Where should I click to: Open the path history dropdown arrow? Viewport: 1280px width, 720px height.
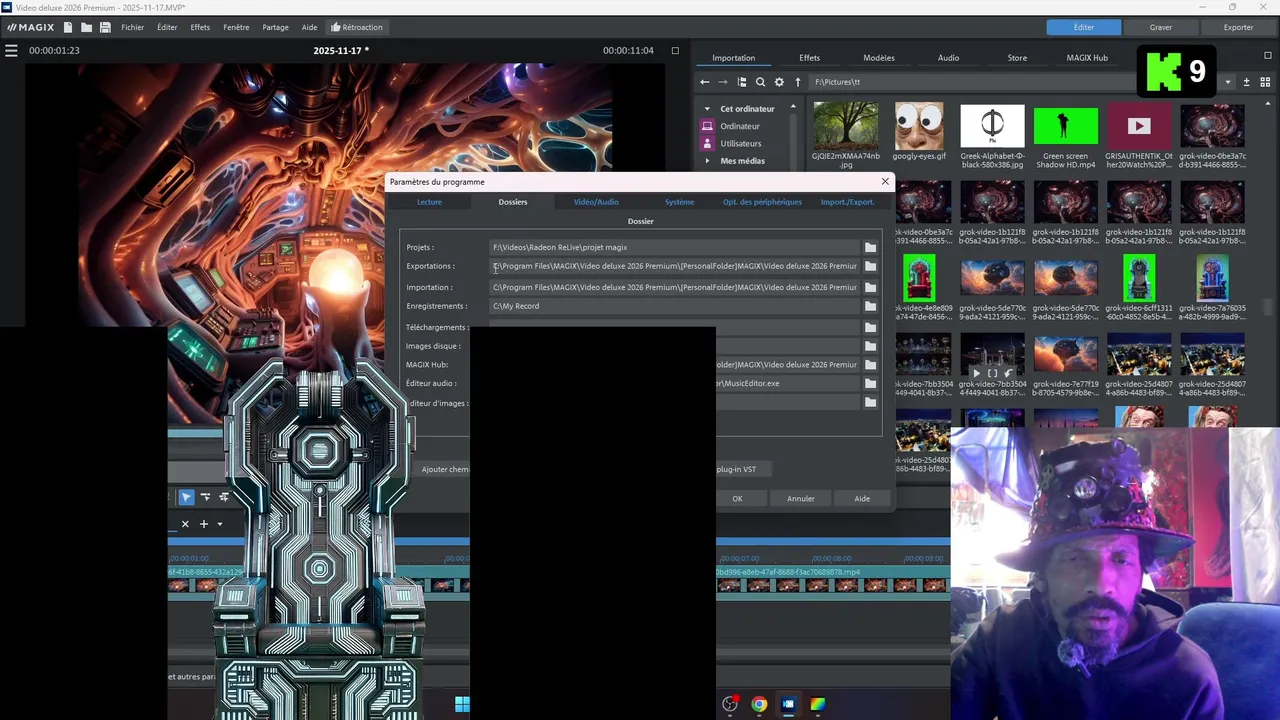tap(1228, 82)
